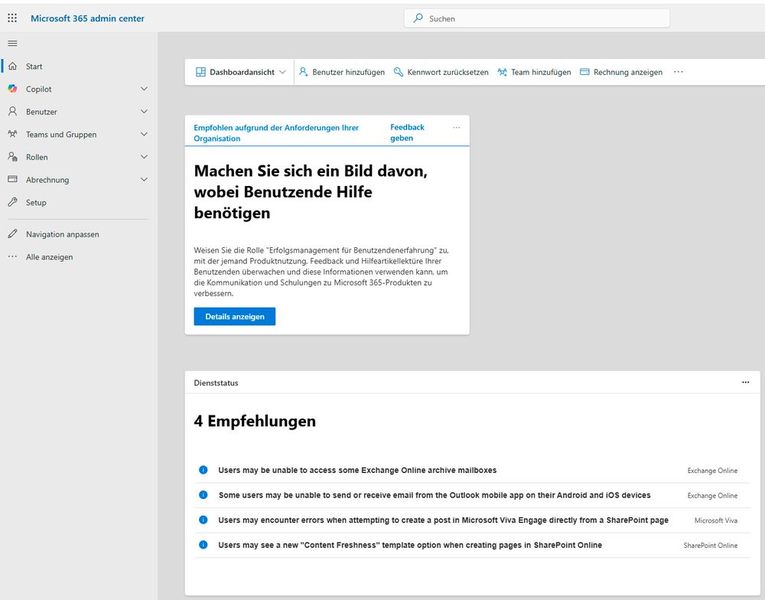Click the search magnifier icon
The width and height of the screenshot is (765, 600).
click(x=418, y=18)
